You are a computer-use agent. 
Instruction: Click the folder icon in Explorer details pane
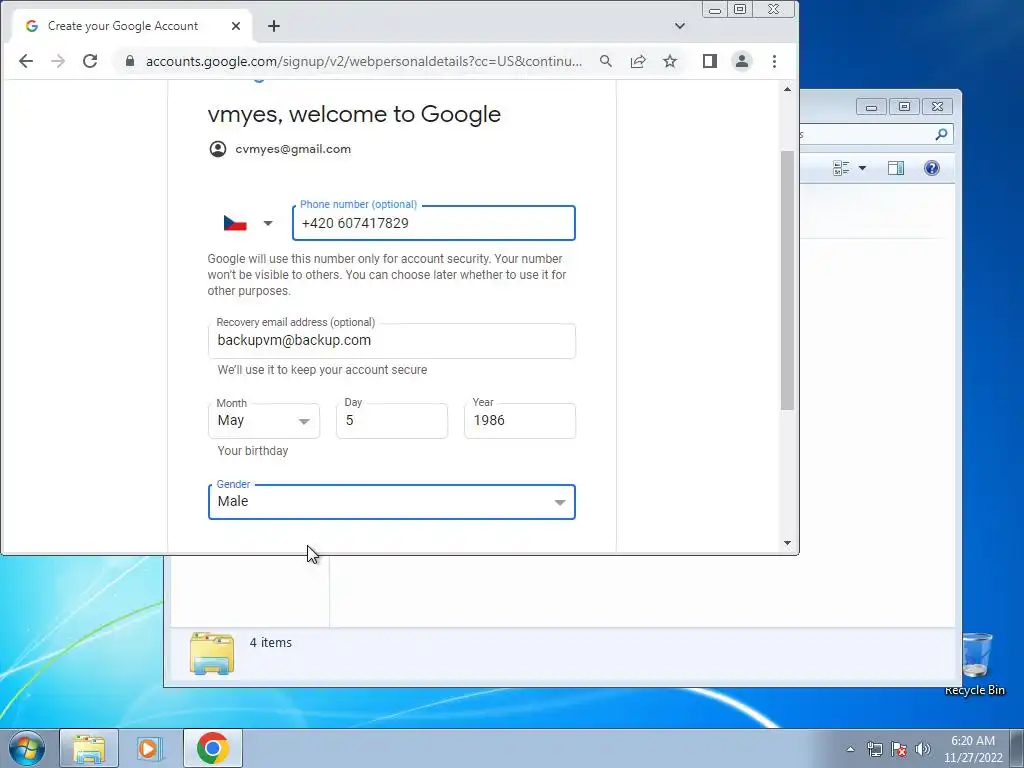pyautogui.click(x=212, y=653)
